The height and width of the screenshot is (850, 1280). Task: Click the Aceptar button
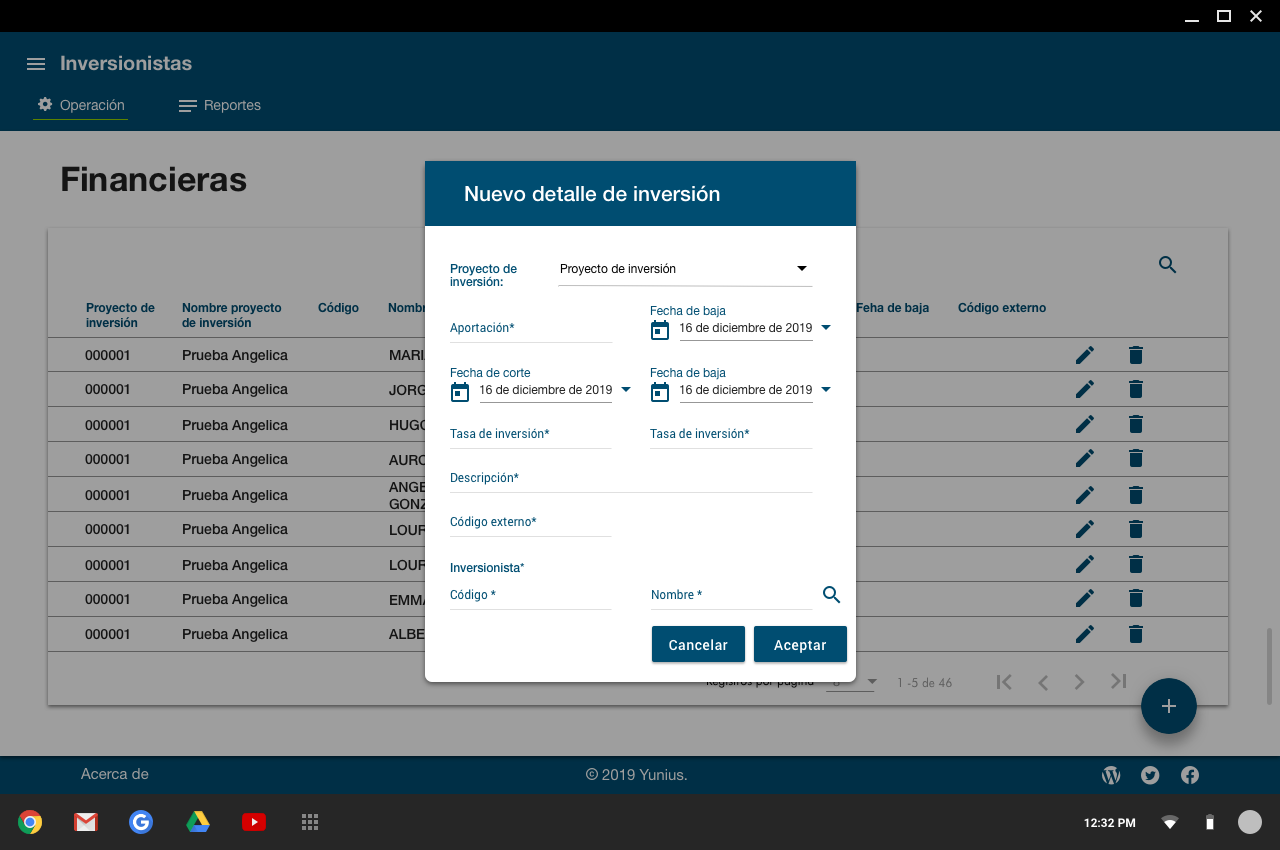800,645
